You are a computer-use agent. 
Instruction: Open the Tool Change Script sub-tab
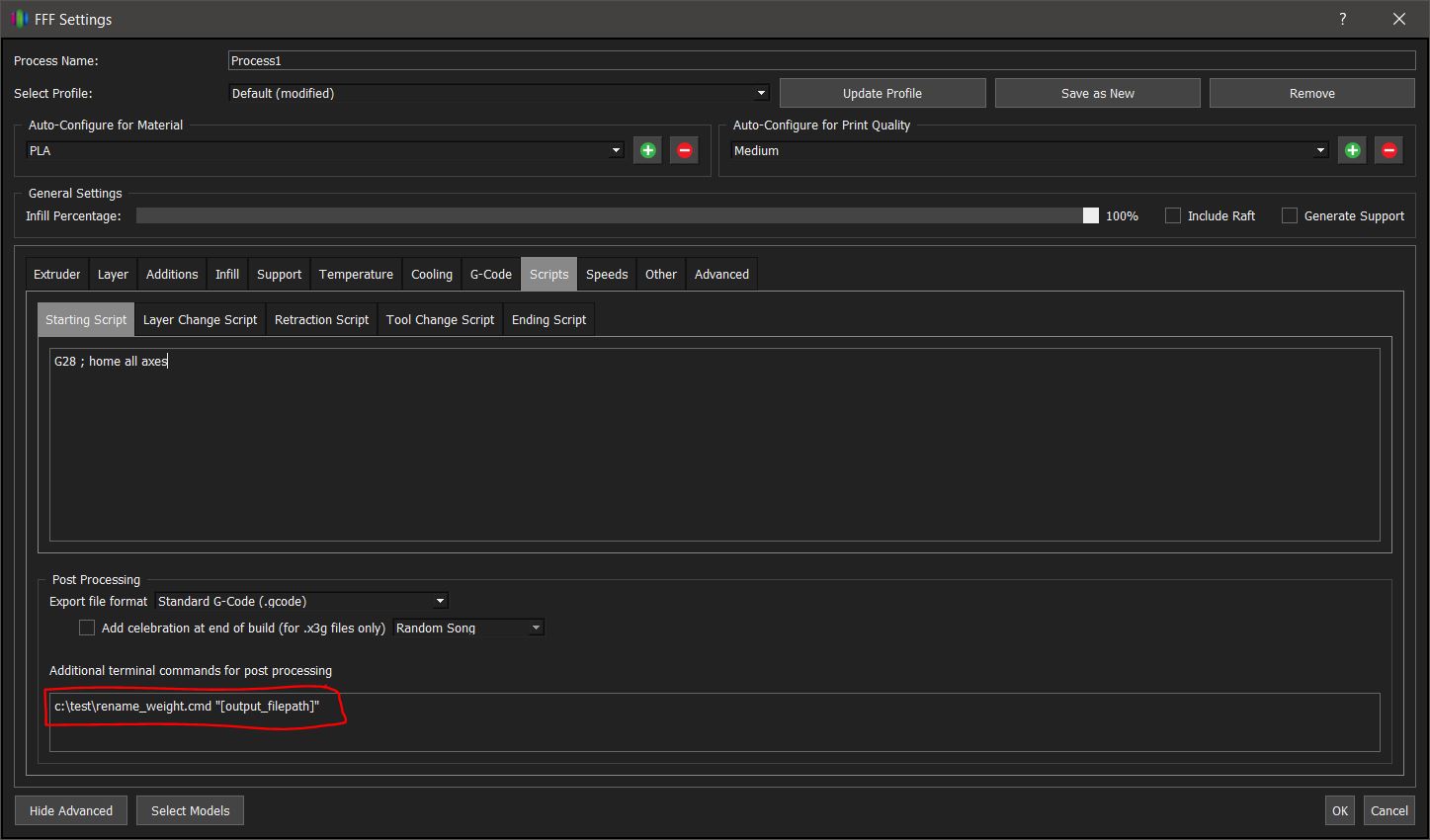440,319
